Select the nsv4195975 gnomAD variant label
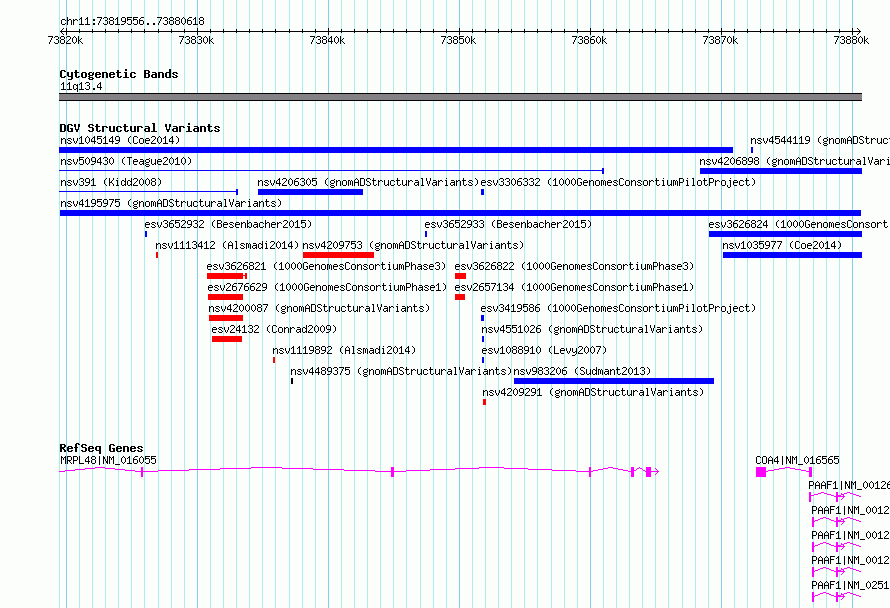Image resolution: width=890 pixels, height=608 pixels. pyautogui.click(x=171, y=203)
